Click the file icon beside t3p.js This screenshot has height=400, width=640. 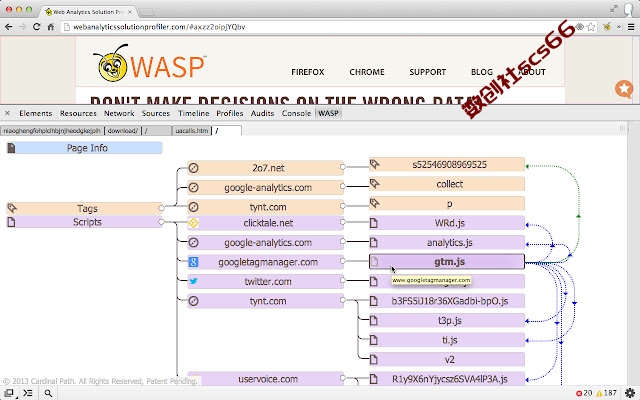374,320
